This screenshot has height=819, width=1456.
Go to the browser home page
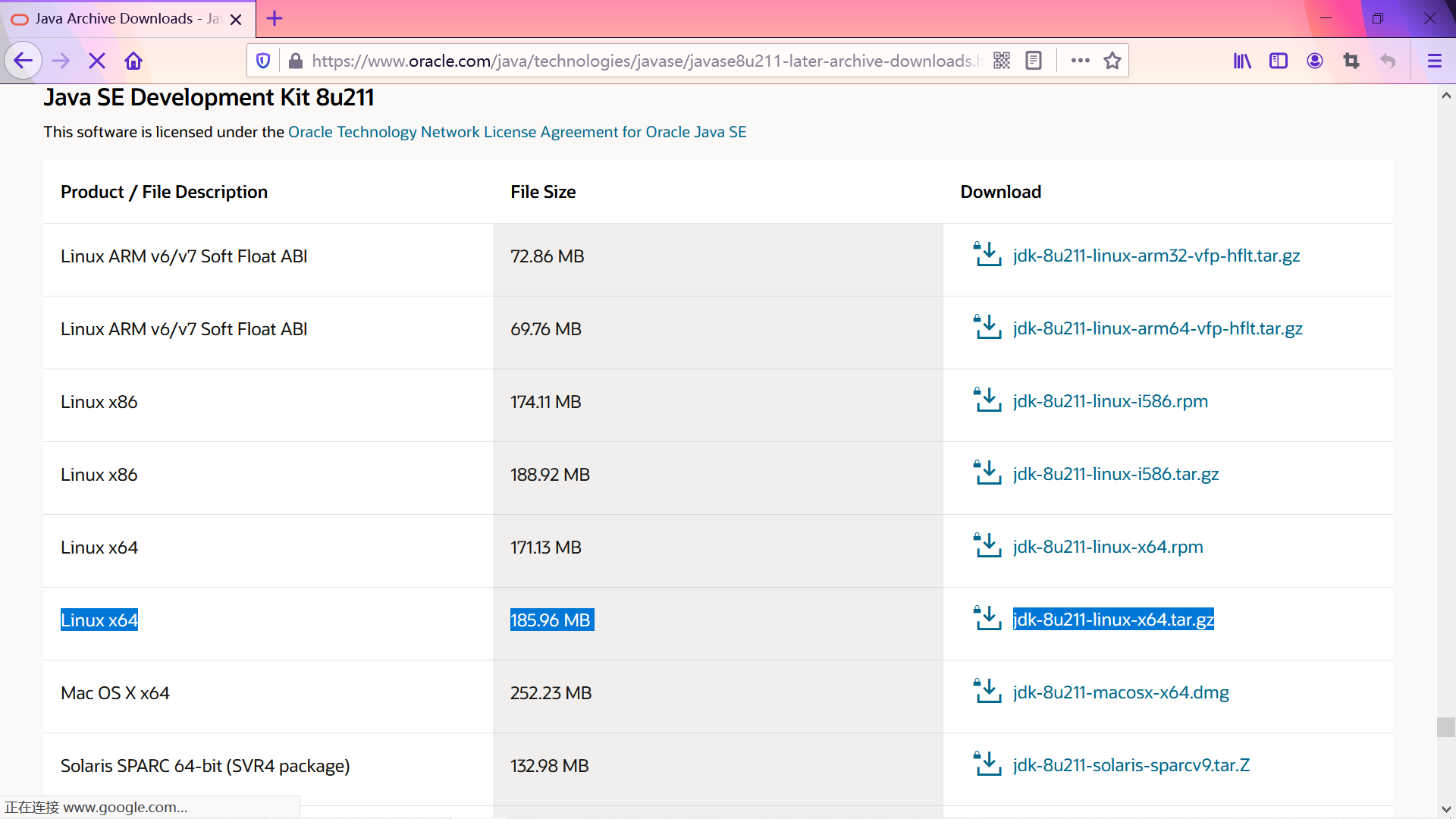pyautogui.click(x=133, y=61)
